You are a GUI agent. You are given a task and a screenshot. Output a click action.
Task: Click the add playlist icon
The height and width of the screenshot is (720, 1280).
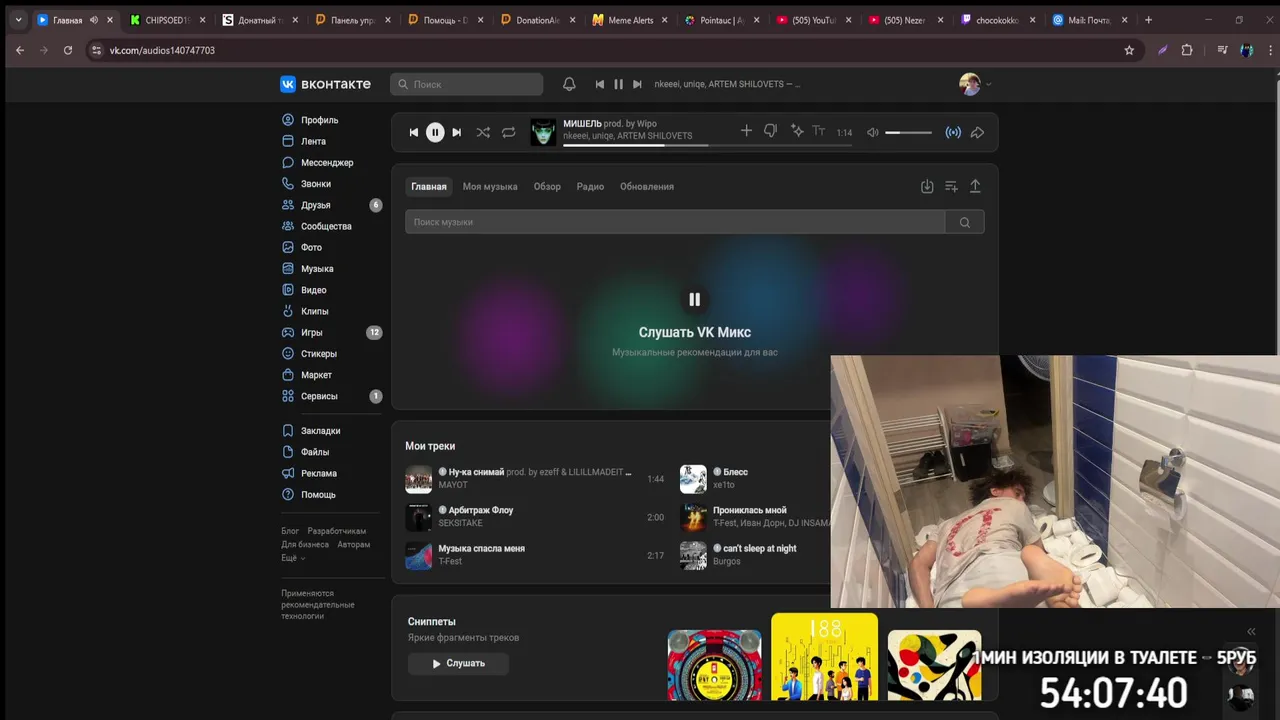point(951,187)
